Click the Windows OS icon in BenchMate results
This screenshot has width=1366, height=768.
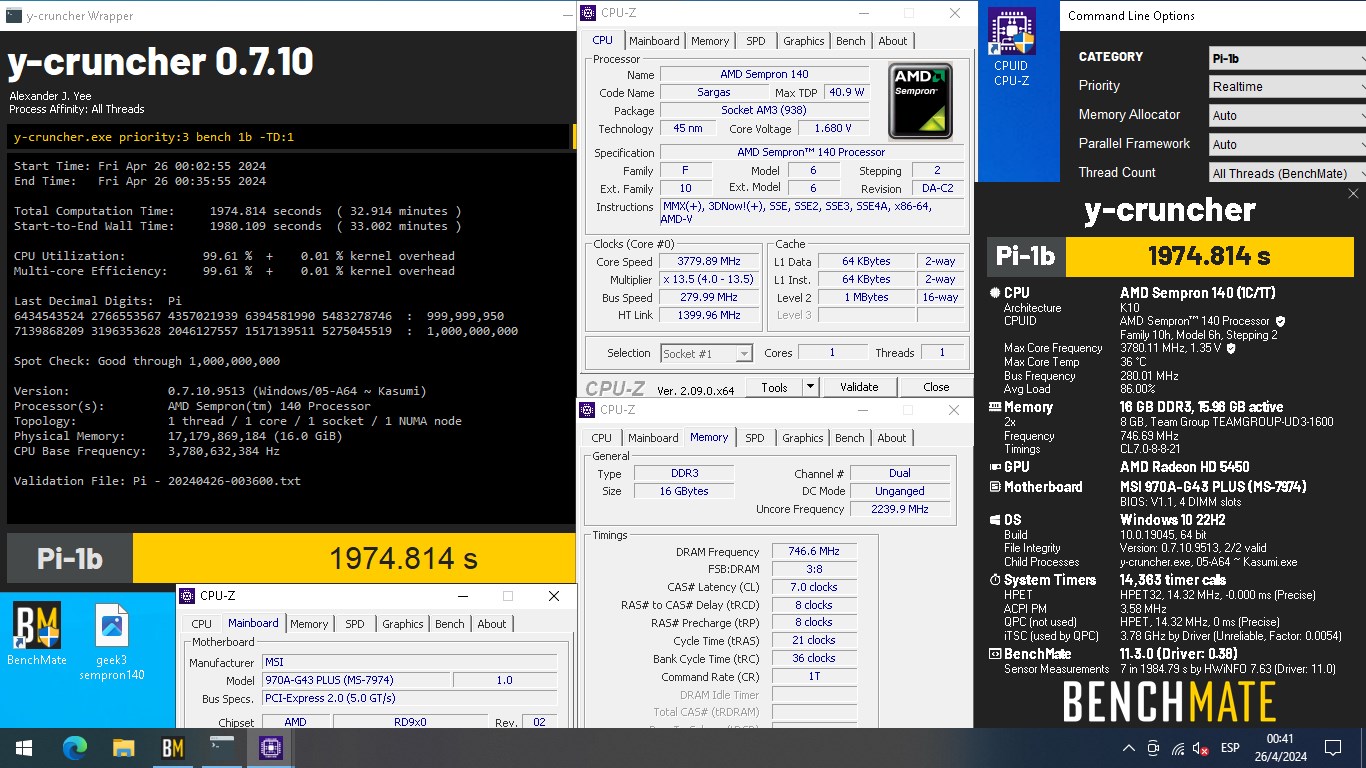pyautogui.click(x=995, y=520)
